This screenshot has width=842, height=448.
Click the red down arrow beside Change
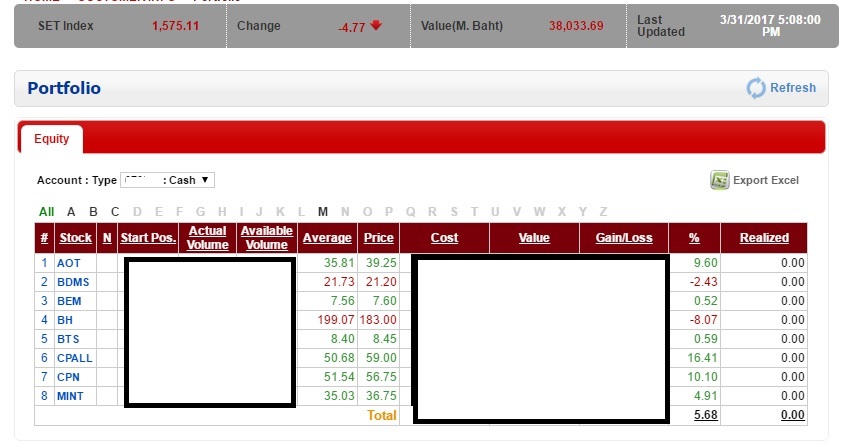376,25
